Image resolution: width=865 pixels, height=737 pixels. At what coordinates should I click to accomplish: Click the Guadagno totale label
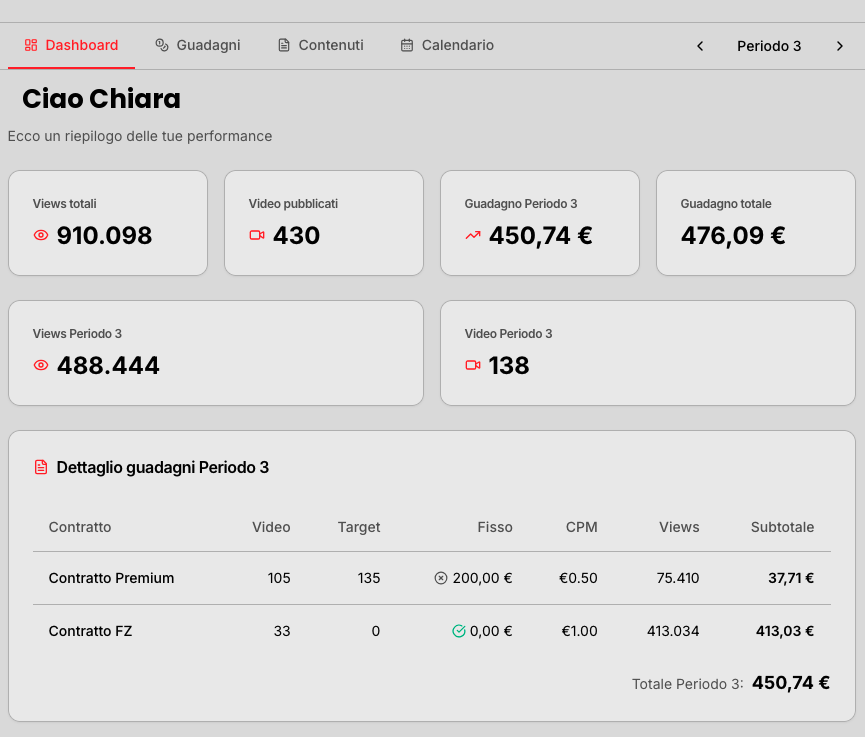point(726,204)
